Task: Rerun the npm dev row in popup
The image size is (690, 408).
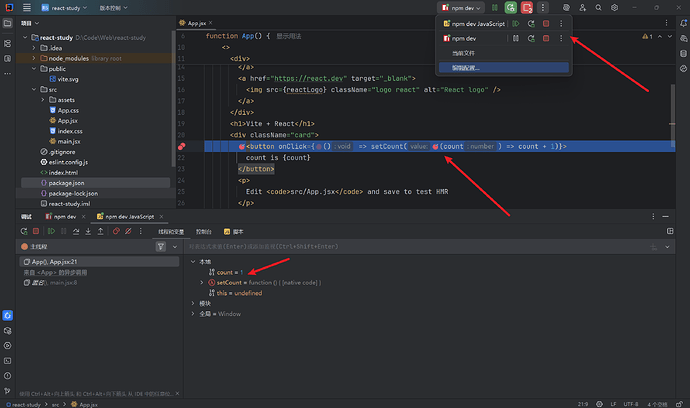Action: (531, 38)
